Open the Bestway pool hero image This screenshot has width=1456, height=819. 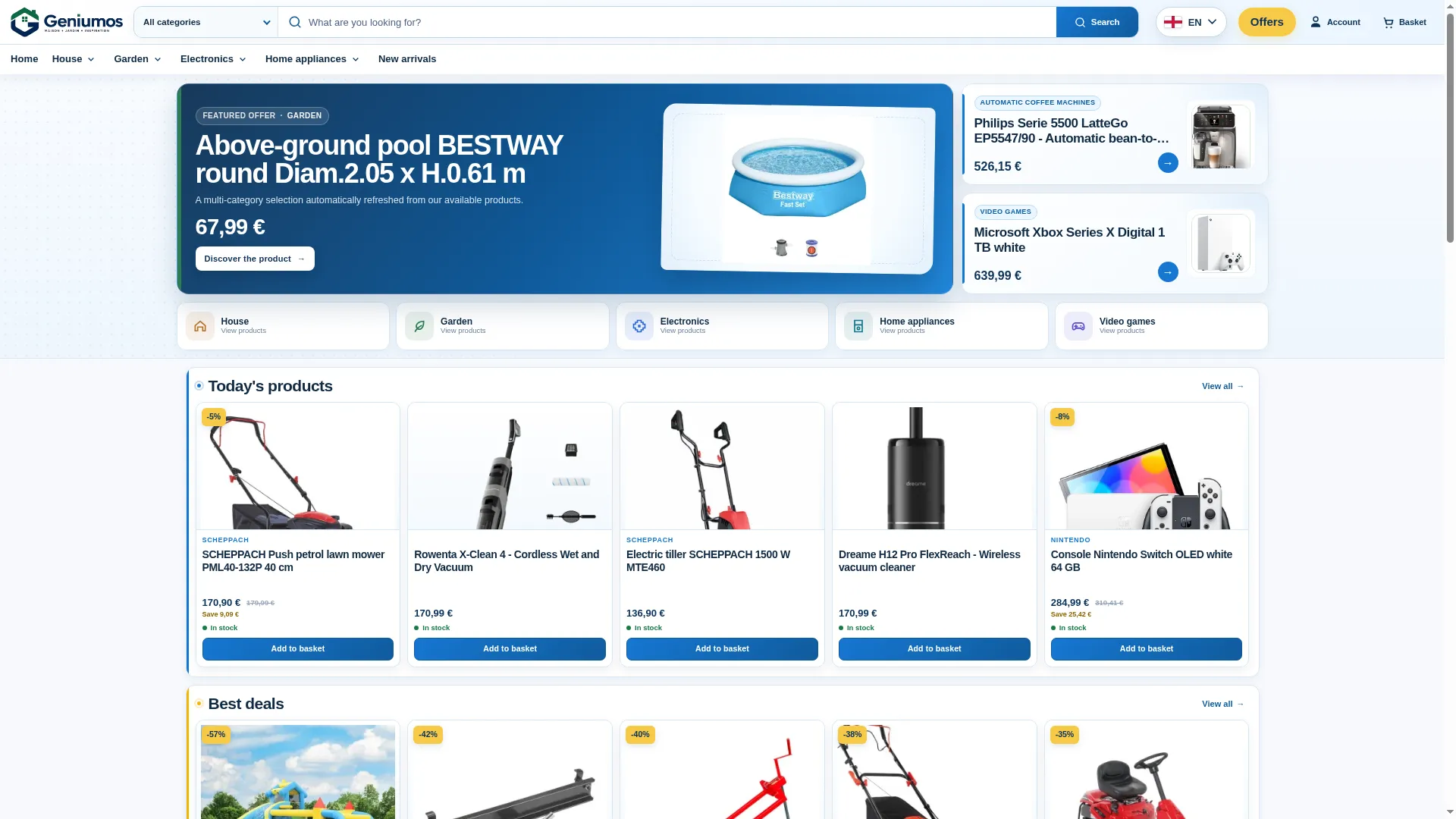(x=797, y=189)
